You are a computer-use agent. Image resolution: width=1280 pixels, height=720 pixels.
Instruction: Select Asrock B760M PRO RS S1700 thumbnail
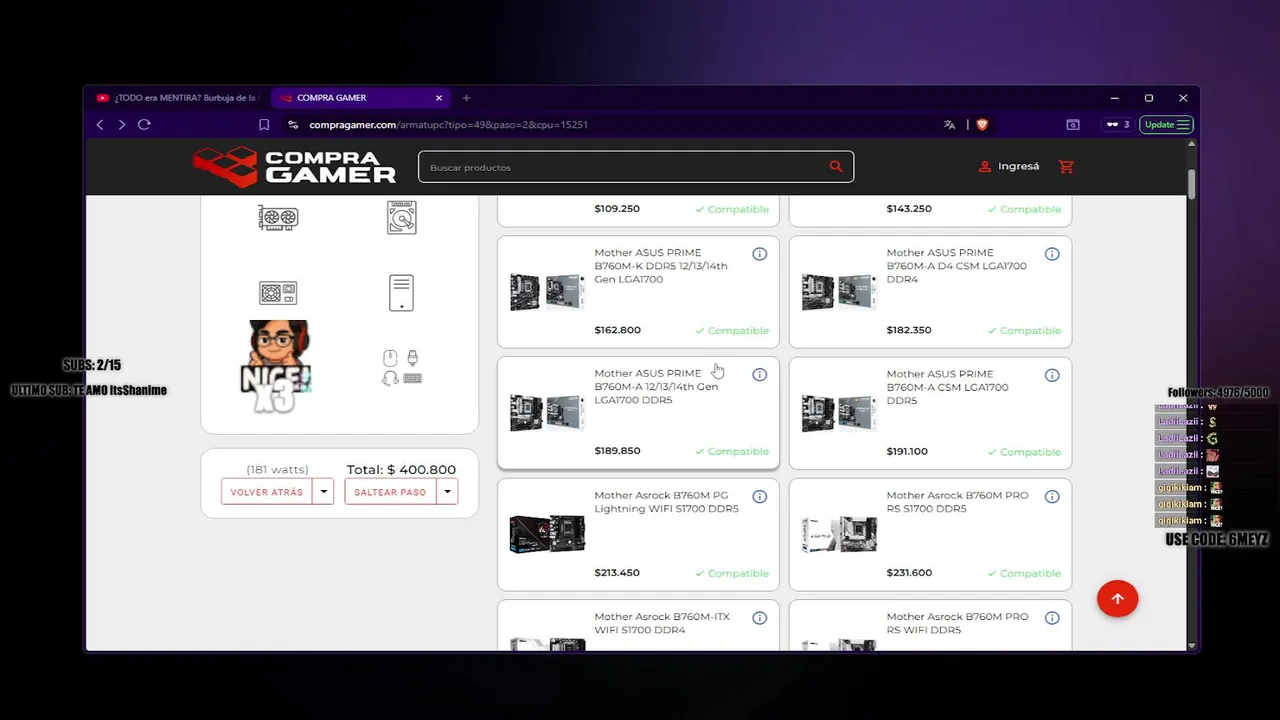(839, 534)
